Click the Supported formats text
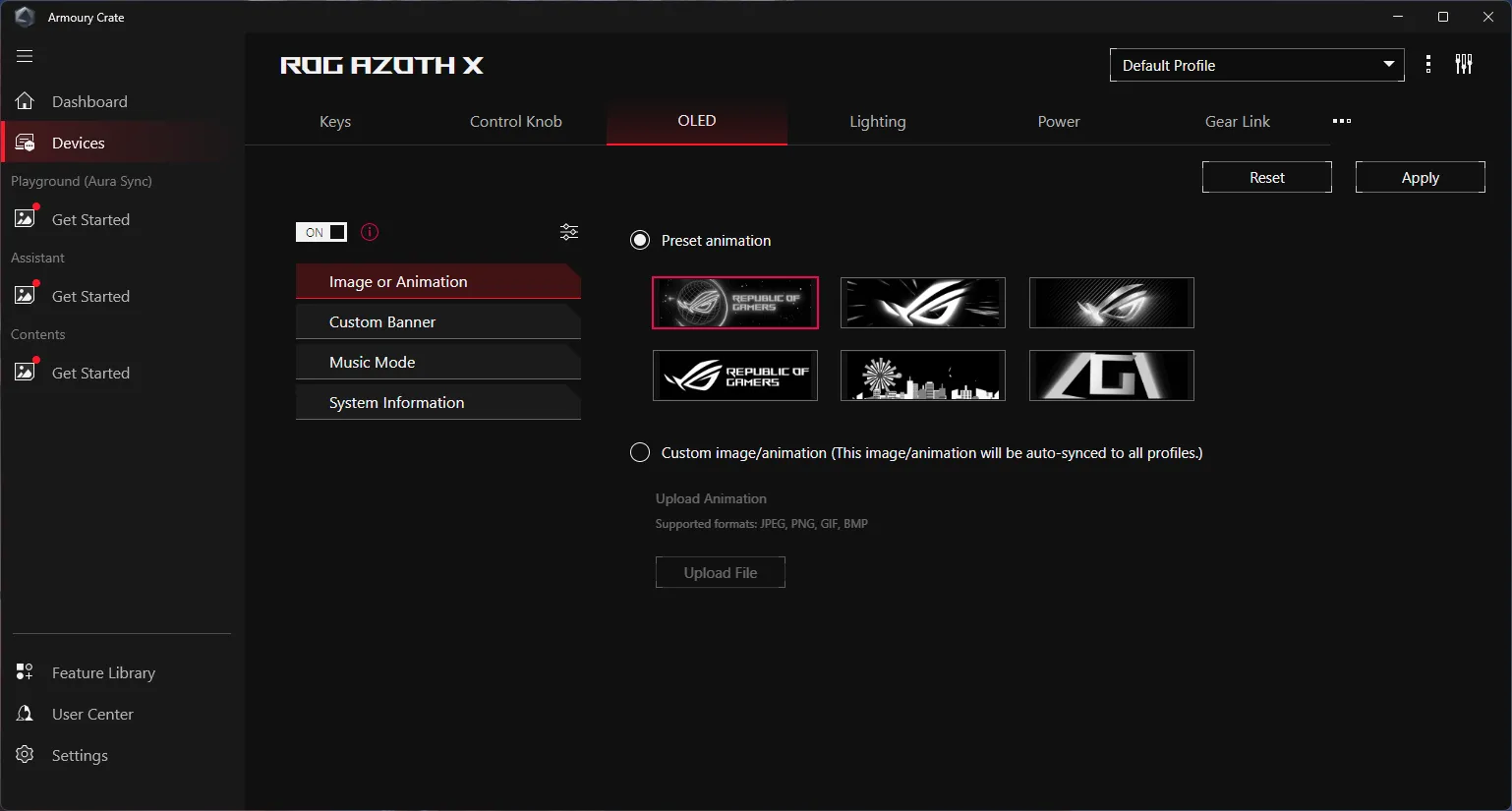The width and height of the screenshot is (1512, 811). pos(762,524)
